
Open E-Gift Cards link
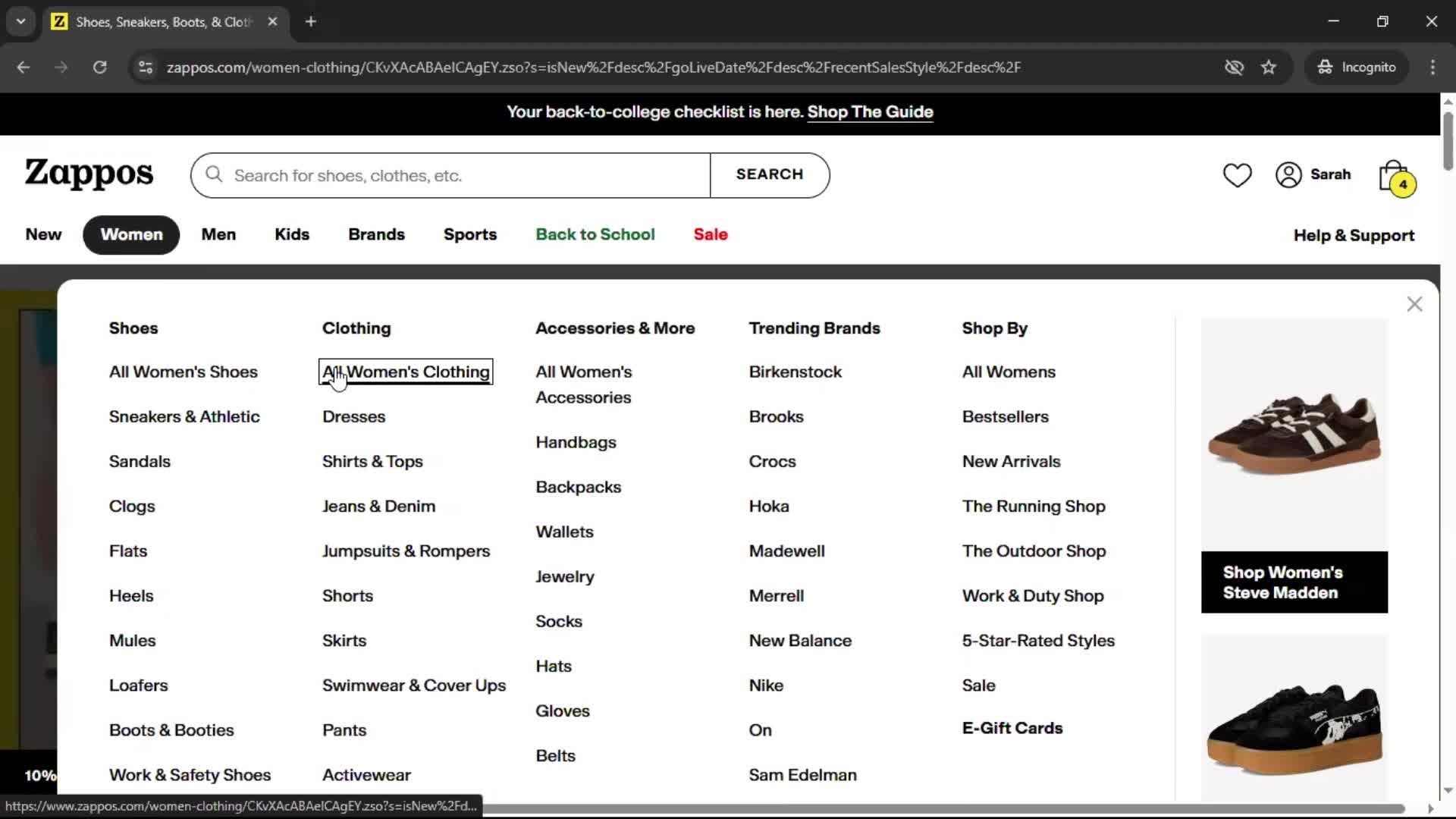[x=1012, y=728]
